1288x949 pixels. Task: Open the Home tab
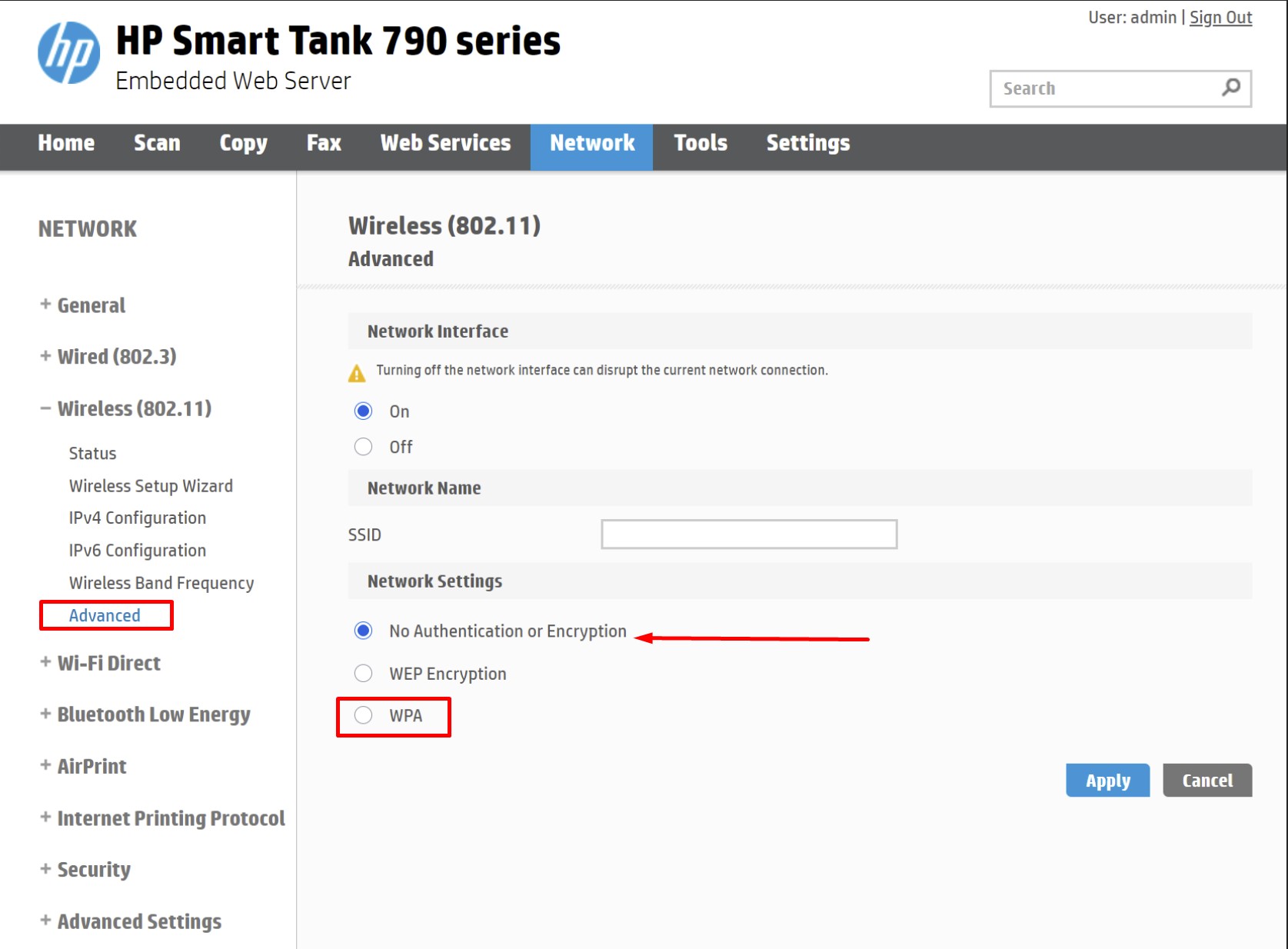(x=66, y=143)
